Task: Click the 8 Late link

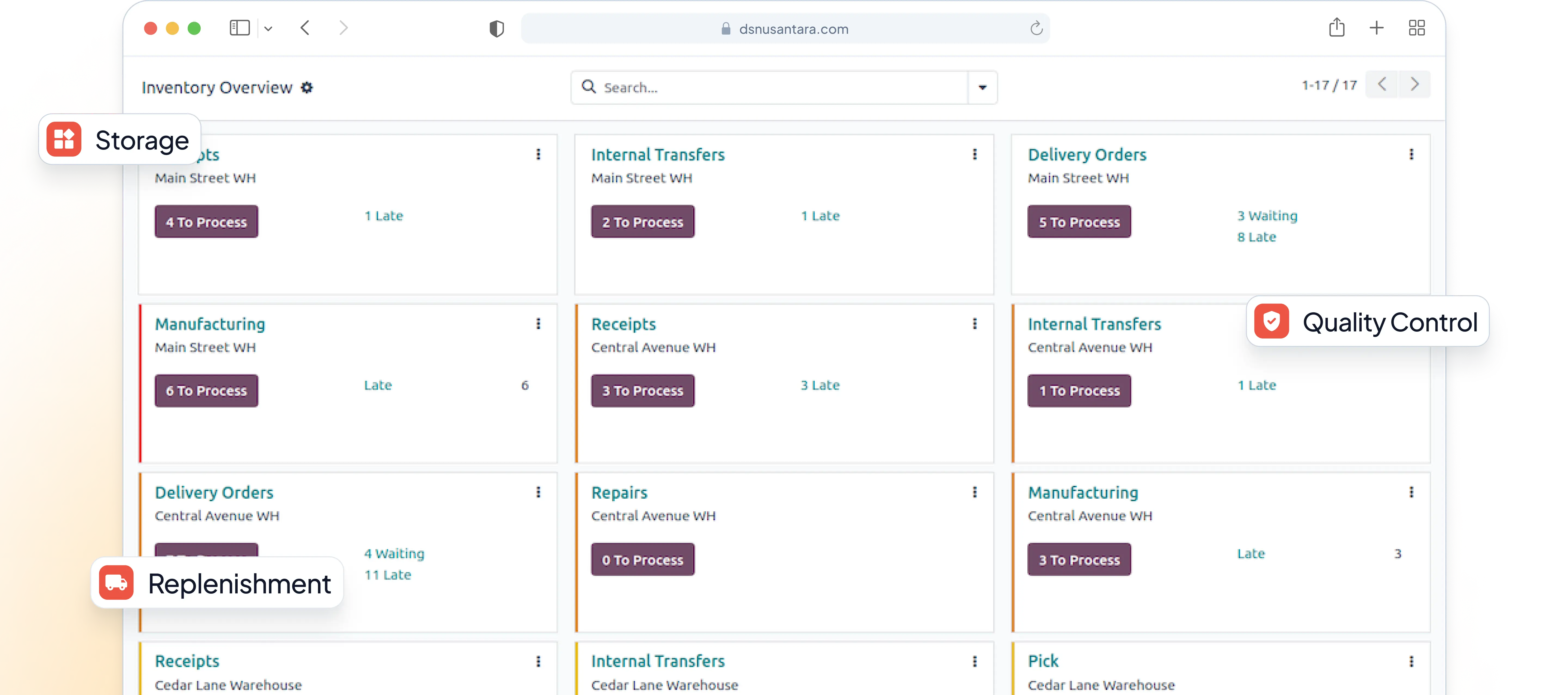Action: (1256, 237)
